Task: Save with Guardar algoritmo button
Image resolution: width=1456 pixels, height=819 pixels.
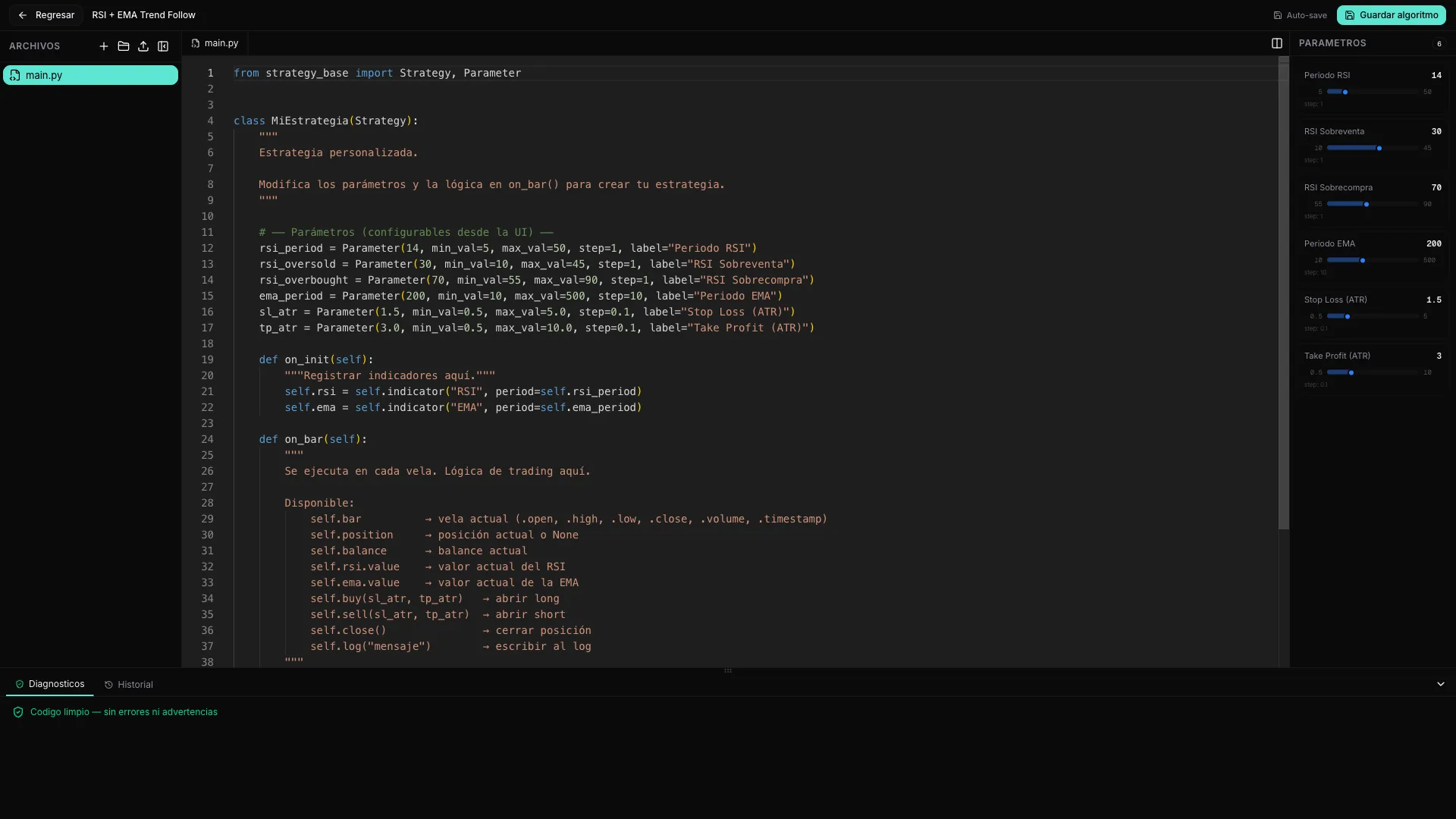Action: (1391, 15)
